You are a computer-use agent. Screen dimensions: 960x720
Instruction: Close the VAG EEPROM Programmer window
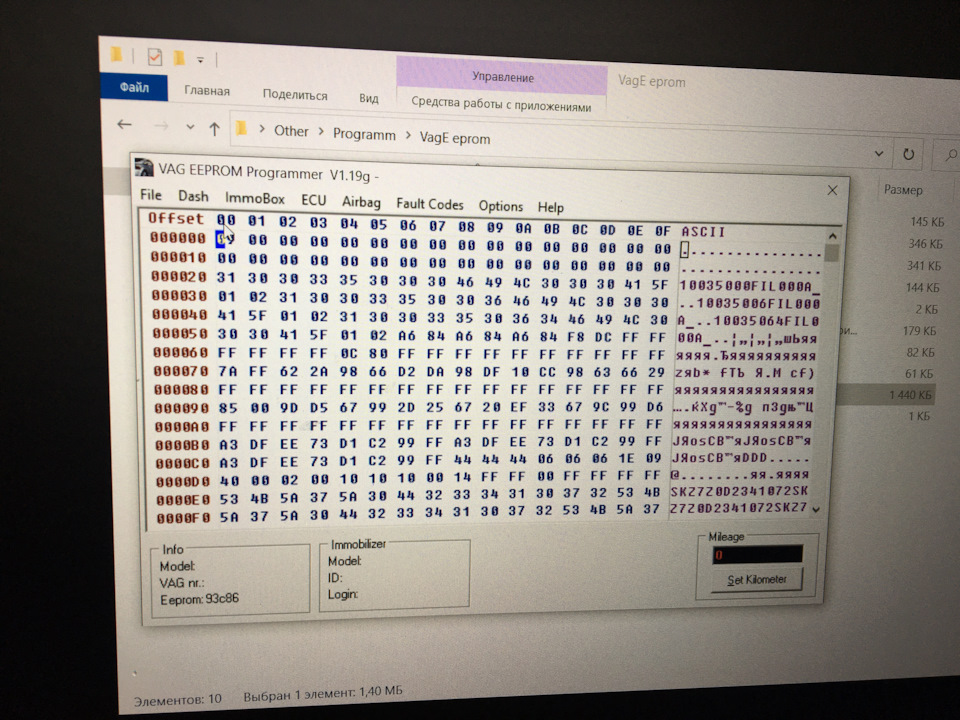point(832,190)
